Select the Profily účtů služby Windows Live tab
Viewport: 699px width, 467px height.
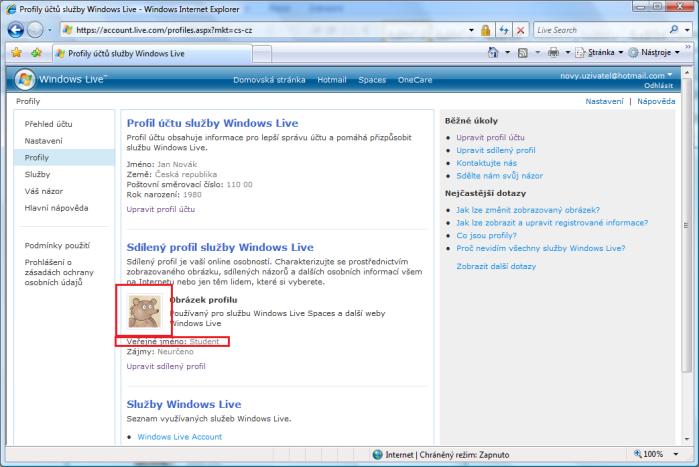152,53
